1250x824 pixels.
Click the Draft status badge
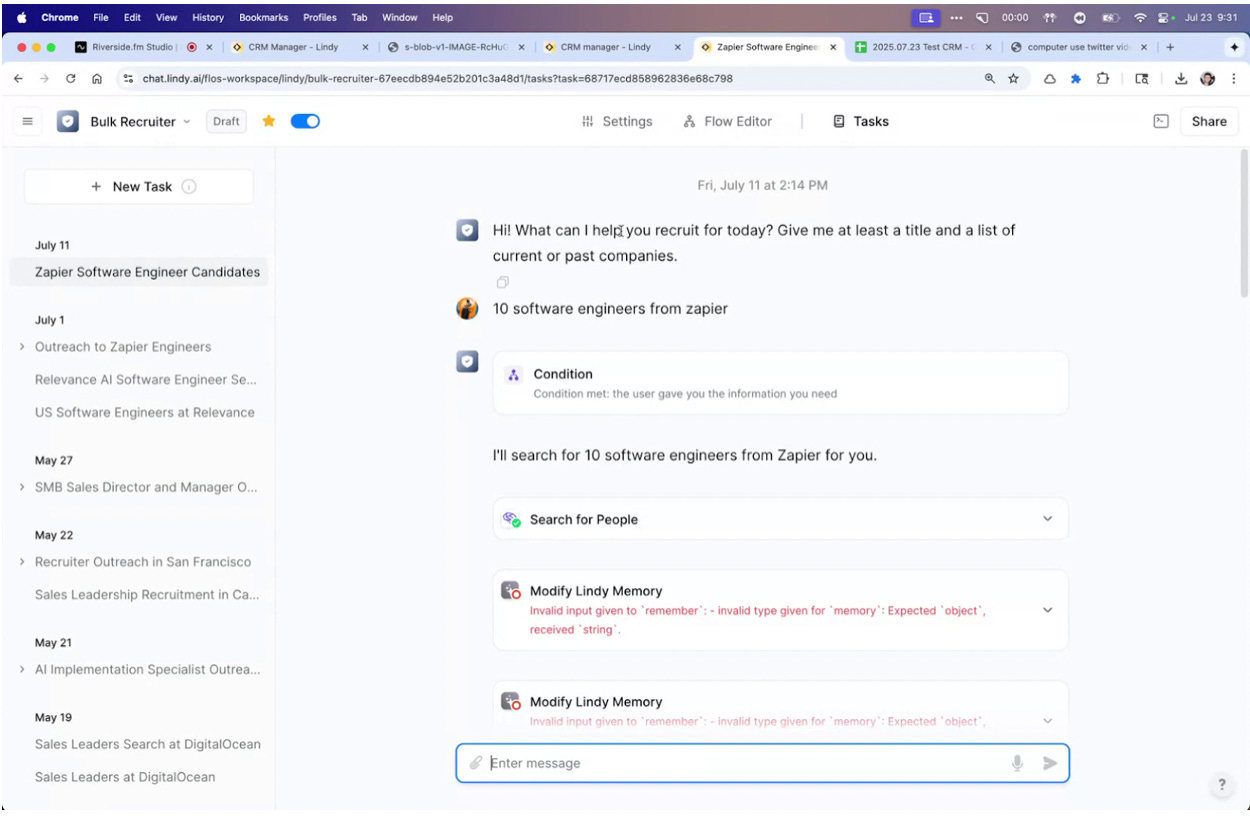[x=226, y=121]
